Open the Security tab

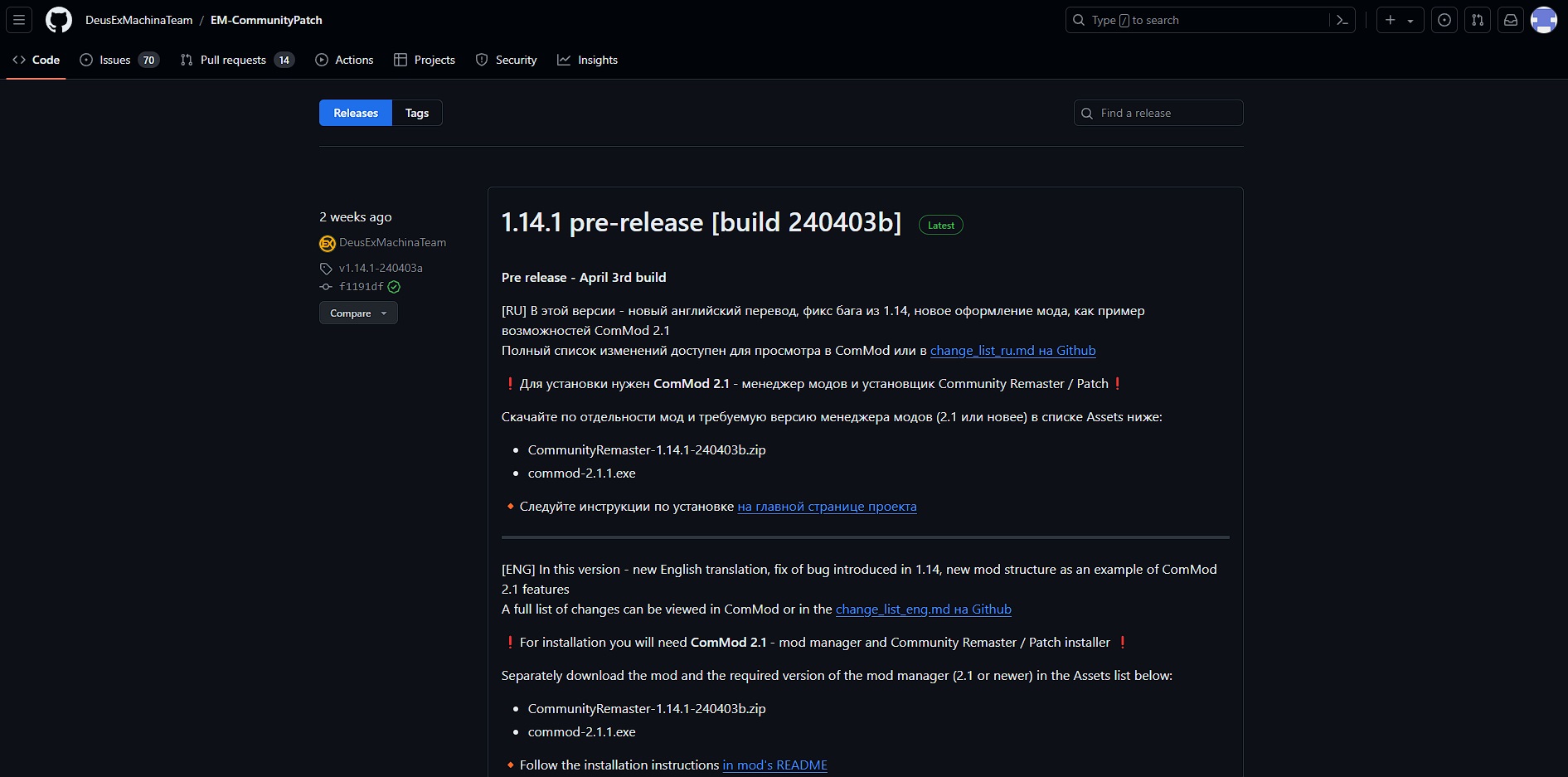point(507,60)
